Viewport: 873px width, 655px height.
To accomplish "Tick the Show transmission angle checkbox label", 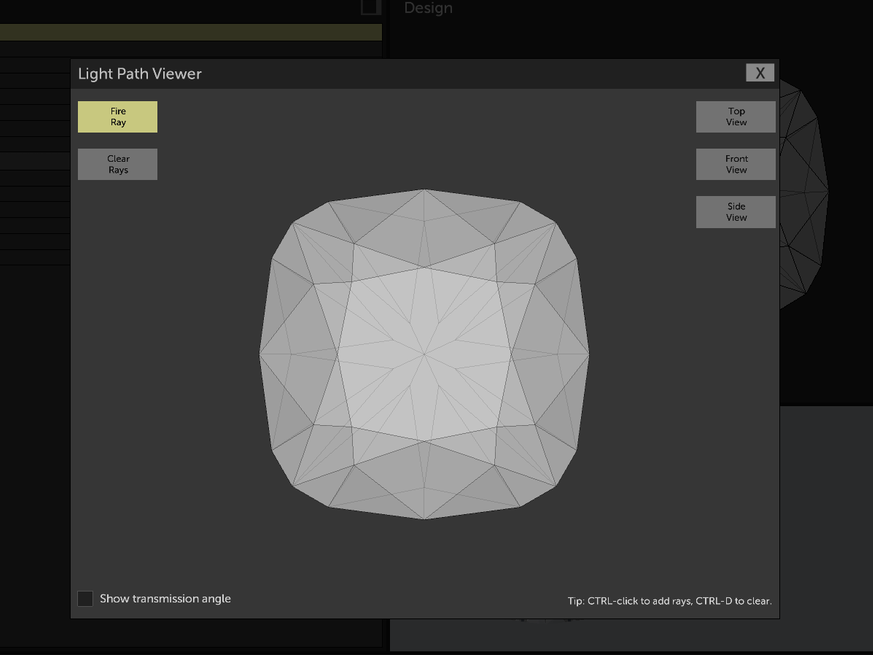I will click(164, 598).
